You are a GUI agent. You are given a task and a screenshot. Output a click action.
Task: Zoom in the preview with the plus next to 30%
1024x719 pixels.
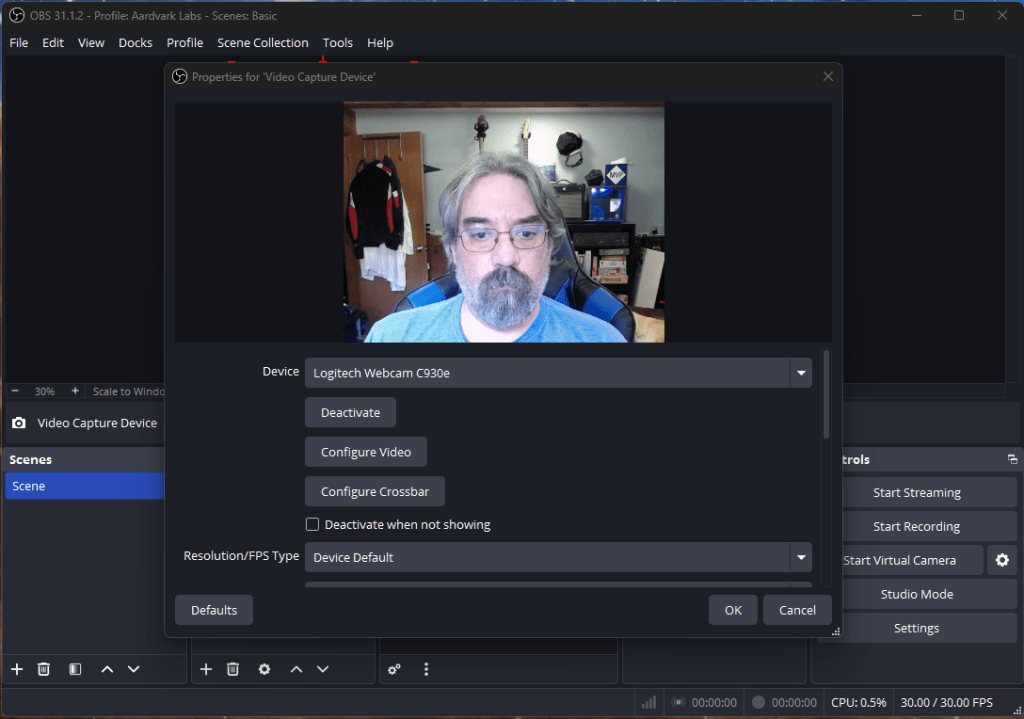click(x=75, y=391)
